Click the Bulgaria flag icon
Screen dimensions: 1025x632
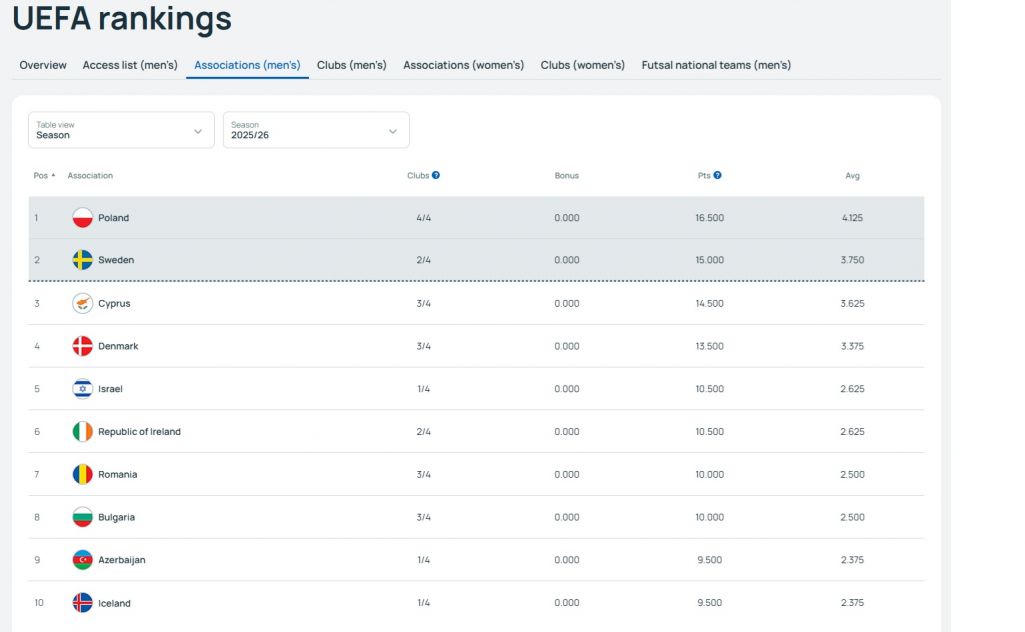(82, 517)
